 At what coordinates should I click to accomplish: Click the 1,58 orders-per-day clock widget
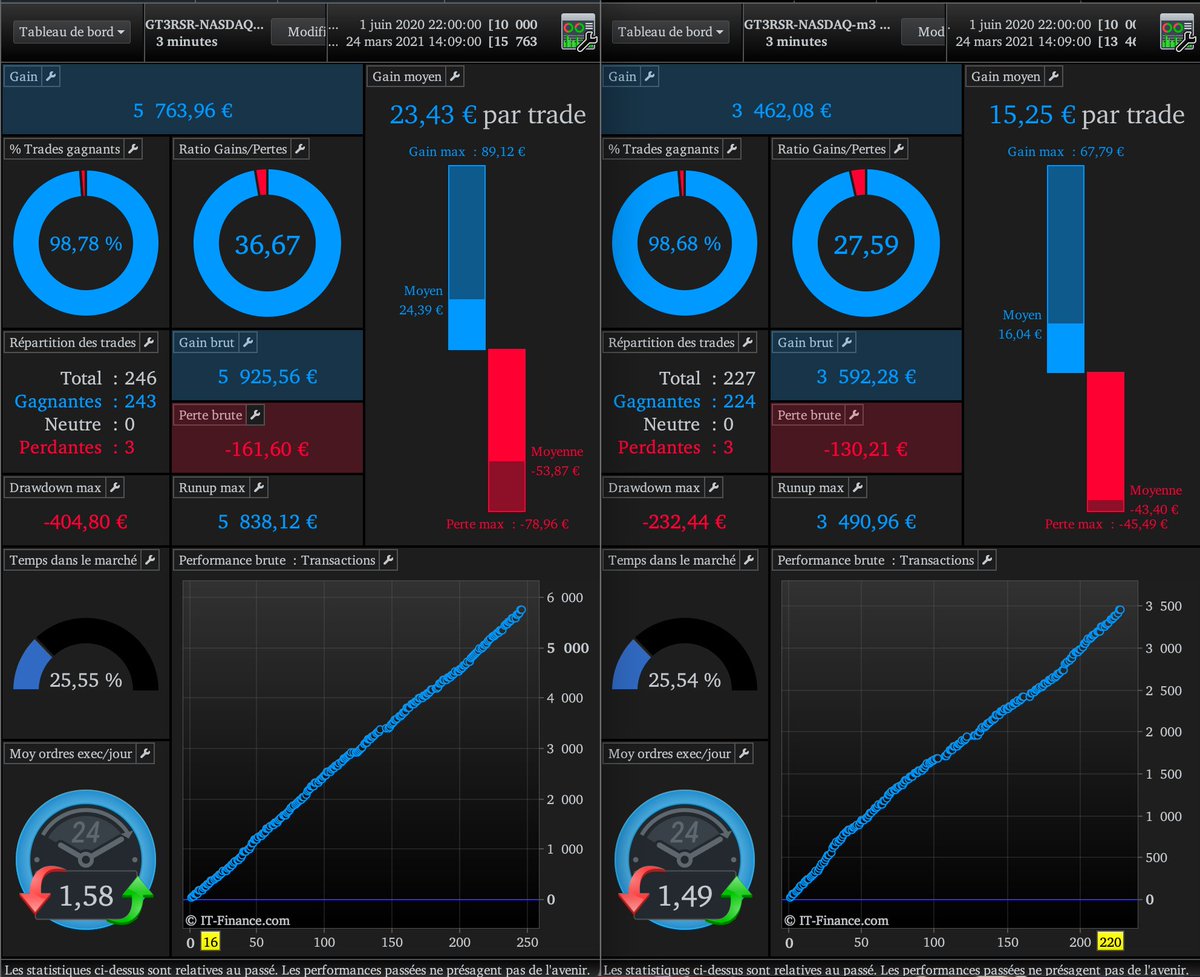point(86,858)
